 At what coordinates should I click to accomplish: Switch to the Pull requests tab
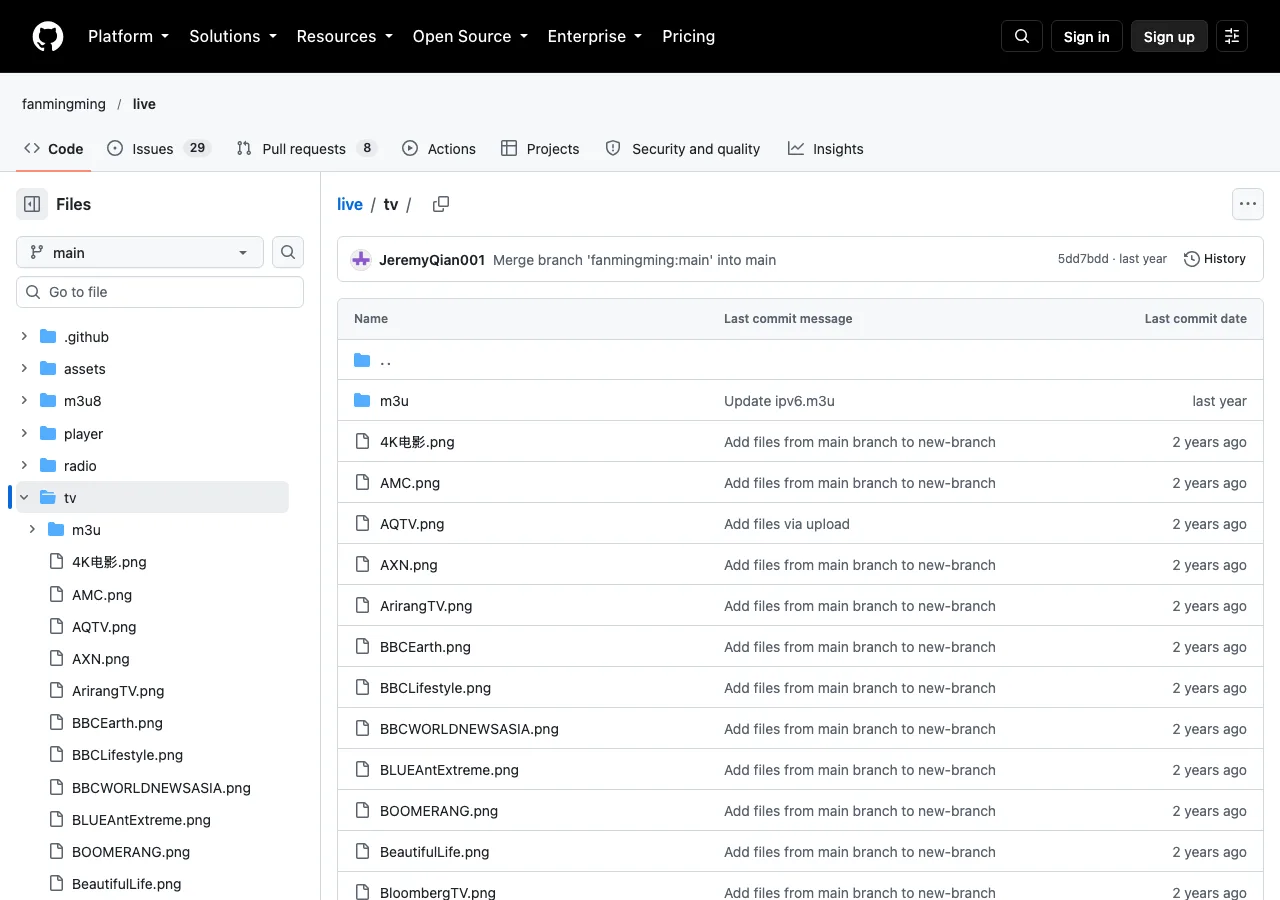306,148
